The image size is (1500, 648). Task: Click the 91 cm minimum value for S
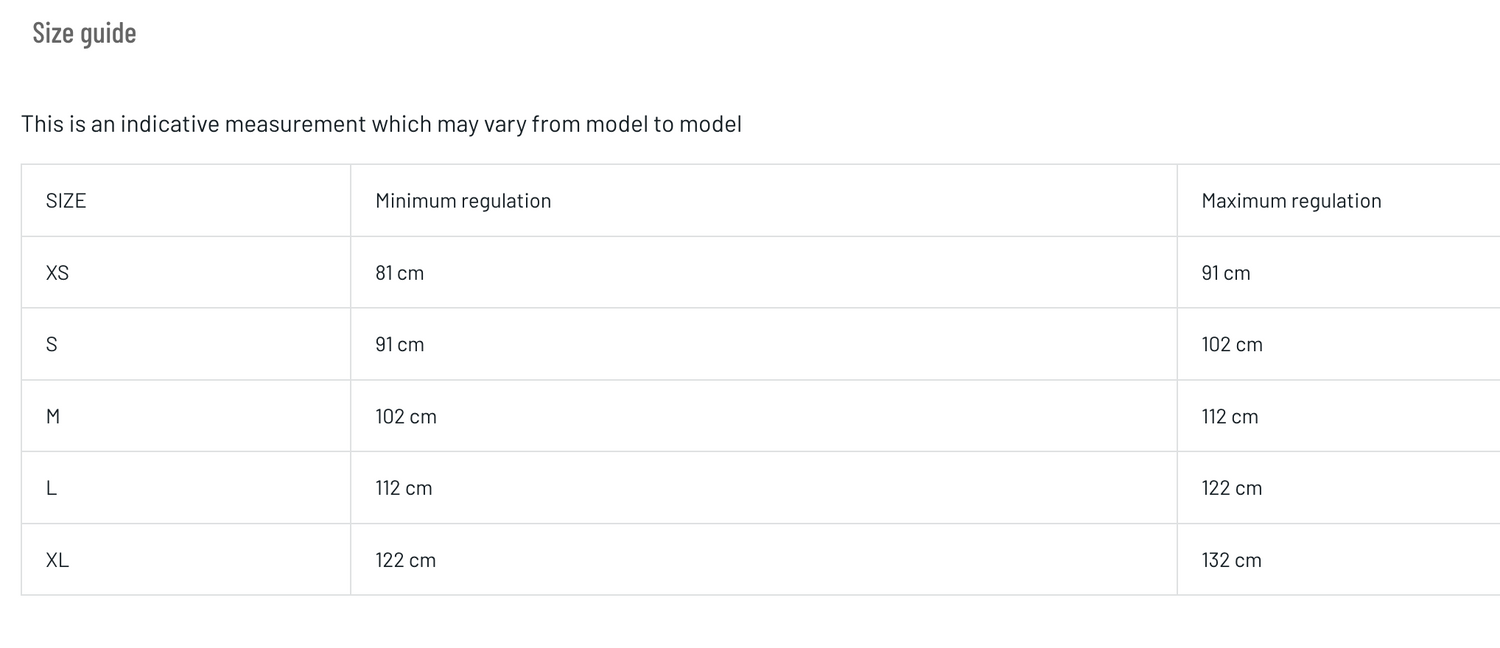point(399,344)
